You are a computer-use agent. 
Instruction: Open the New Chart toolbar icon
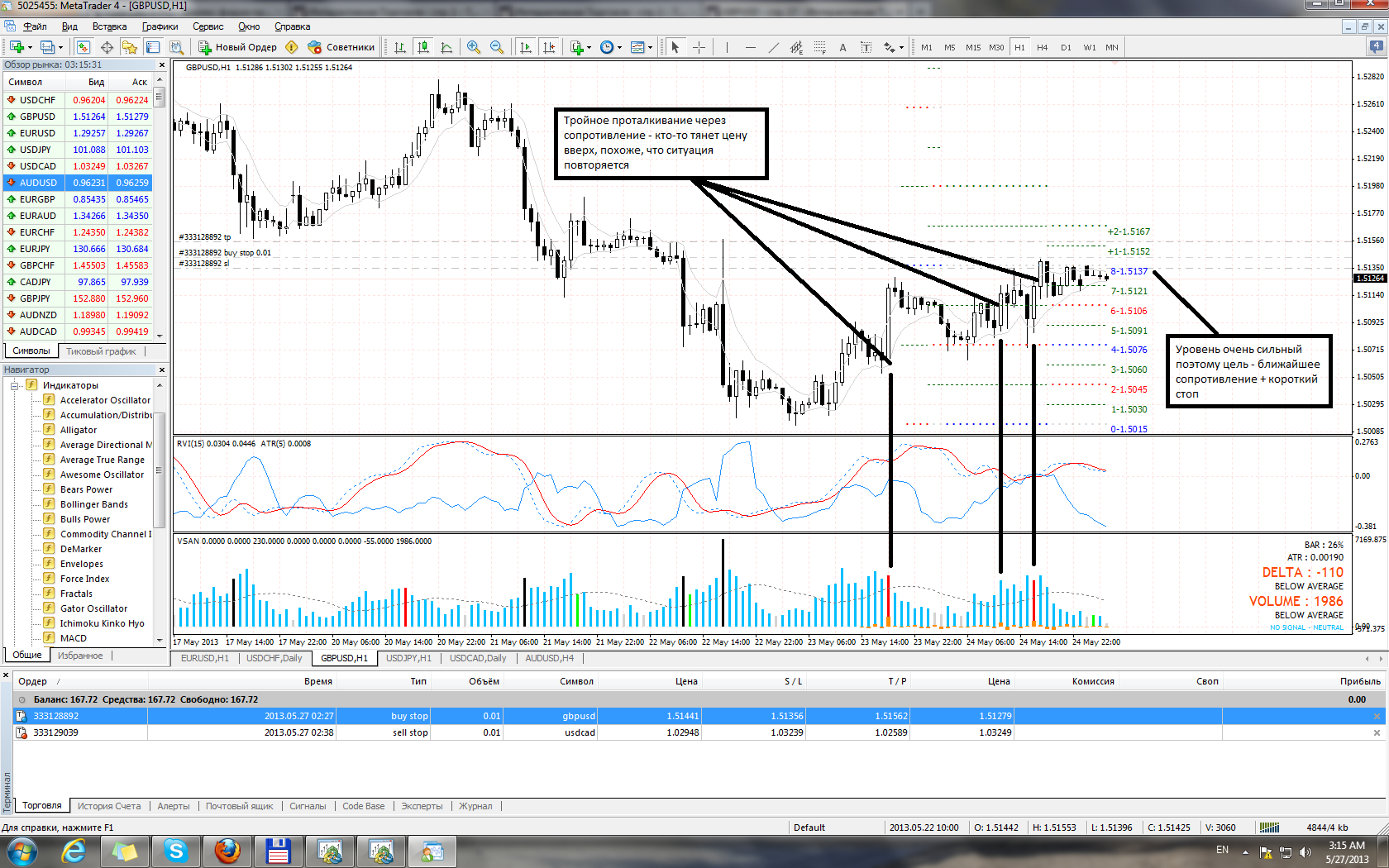click(x=17, y=47)
